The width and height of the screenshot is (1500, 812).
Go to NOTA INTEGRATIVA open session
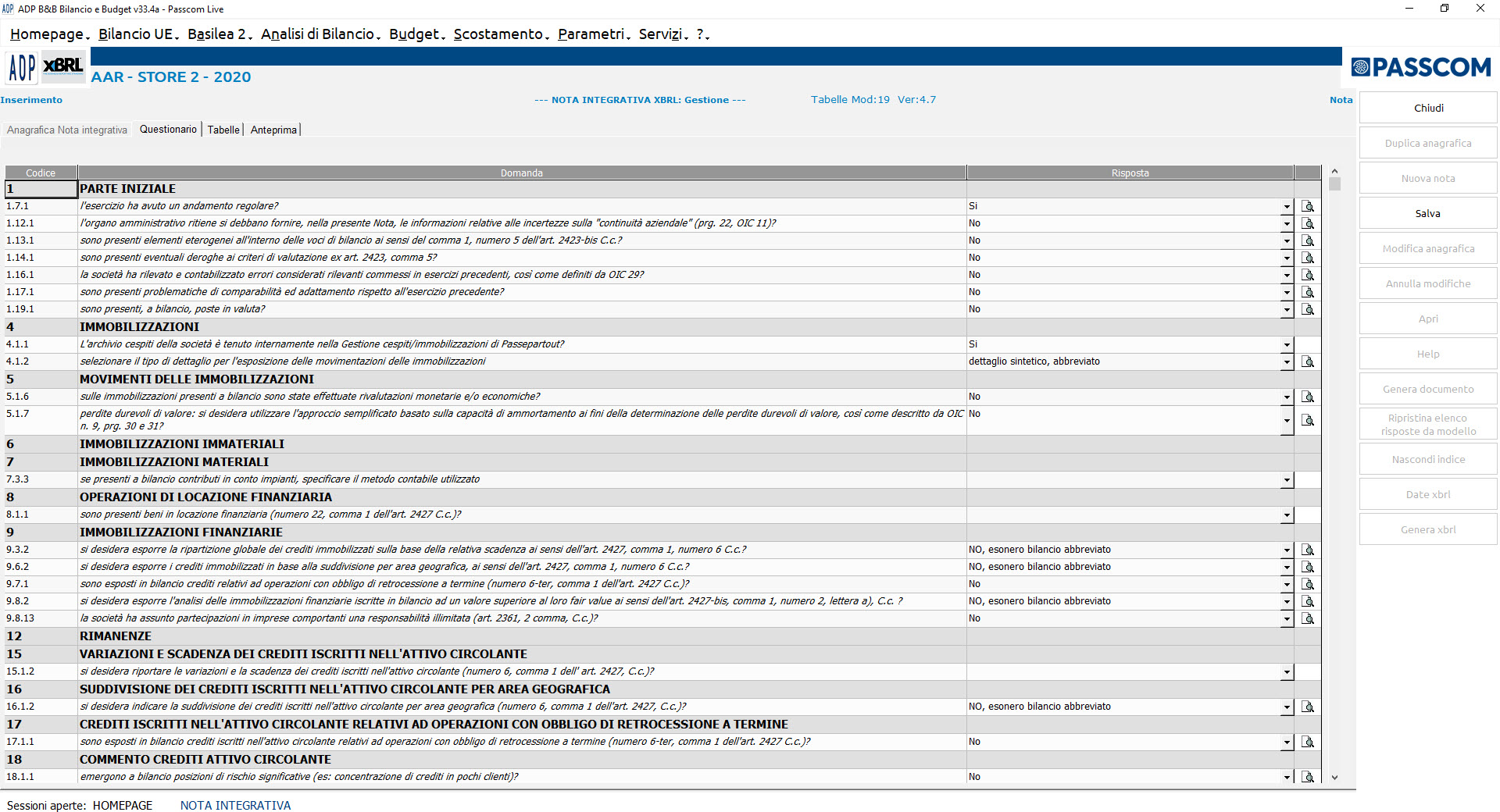(x=235, y=805)
